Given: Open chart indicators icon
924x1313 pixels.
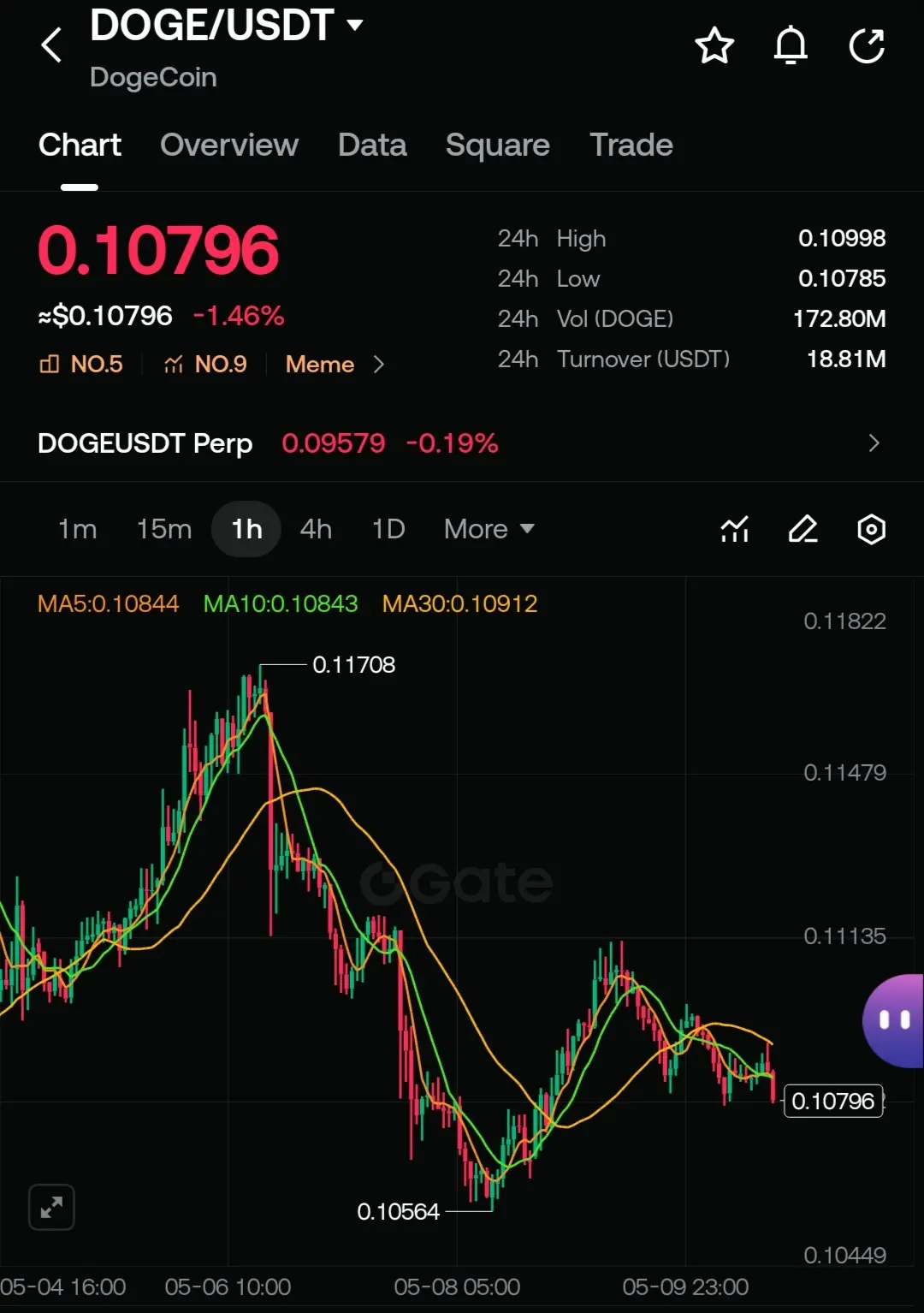Looking at the screenshot, I should coord(735,529).
